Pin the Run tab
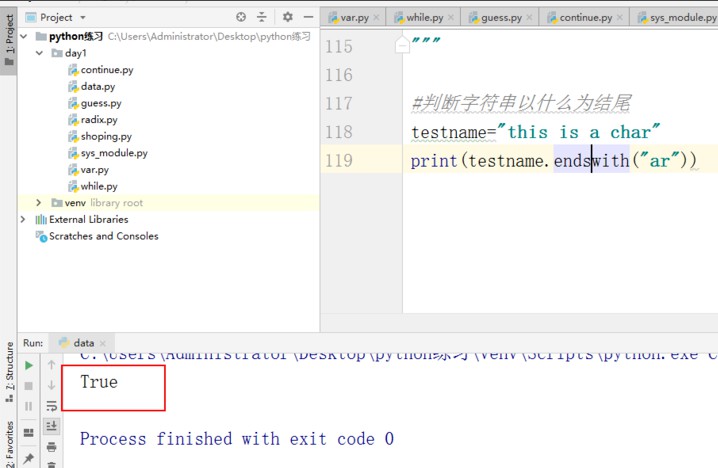This screenshot has width=718, height=468. (28, 458)
